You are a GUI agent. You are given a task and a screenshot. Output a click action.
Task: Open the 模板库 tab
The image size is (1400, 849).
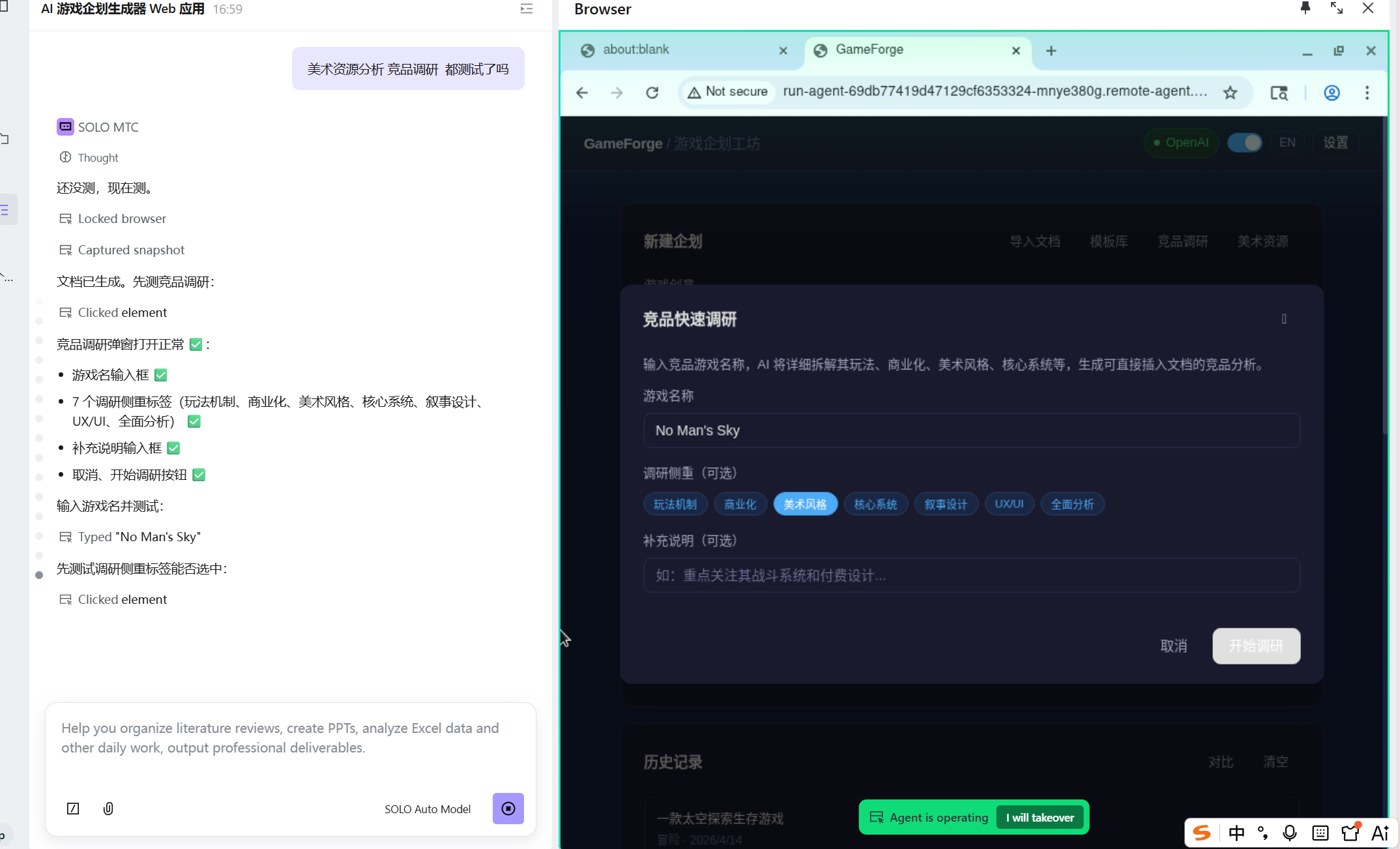pyautogui.click(x=1109, y=242)
